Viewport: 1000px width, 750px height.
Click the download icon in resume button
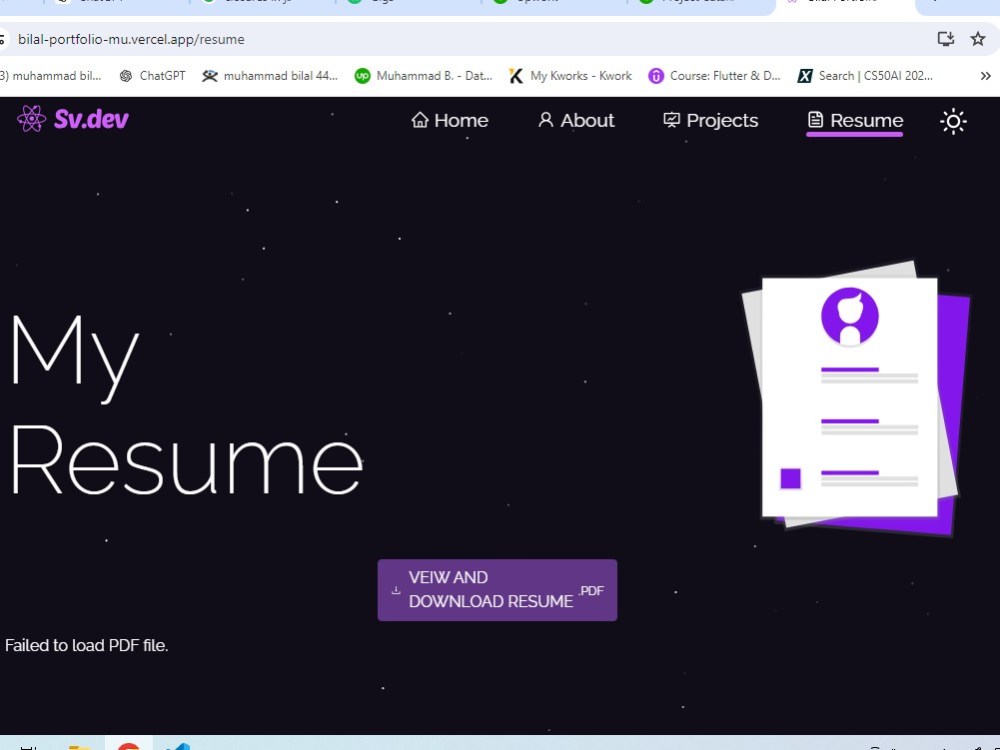pos(395,590)
